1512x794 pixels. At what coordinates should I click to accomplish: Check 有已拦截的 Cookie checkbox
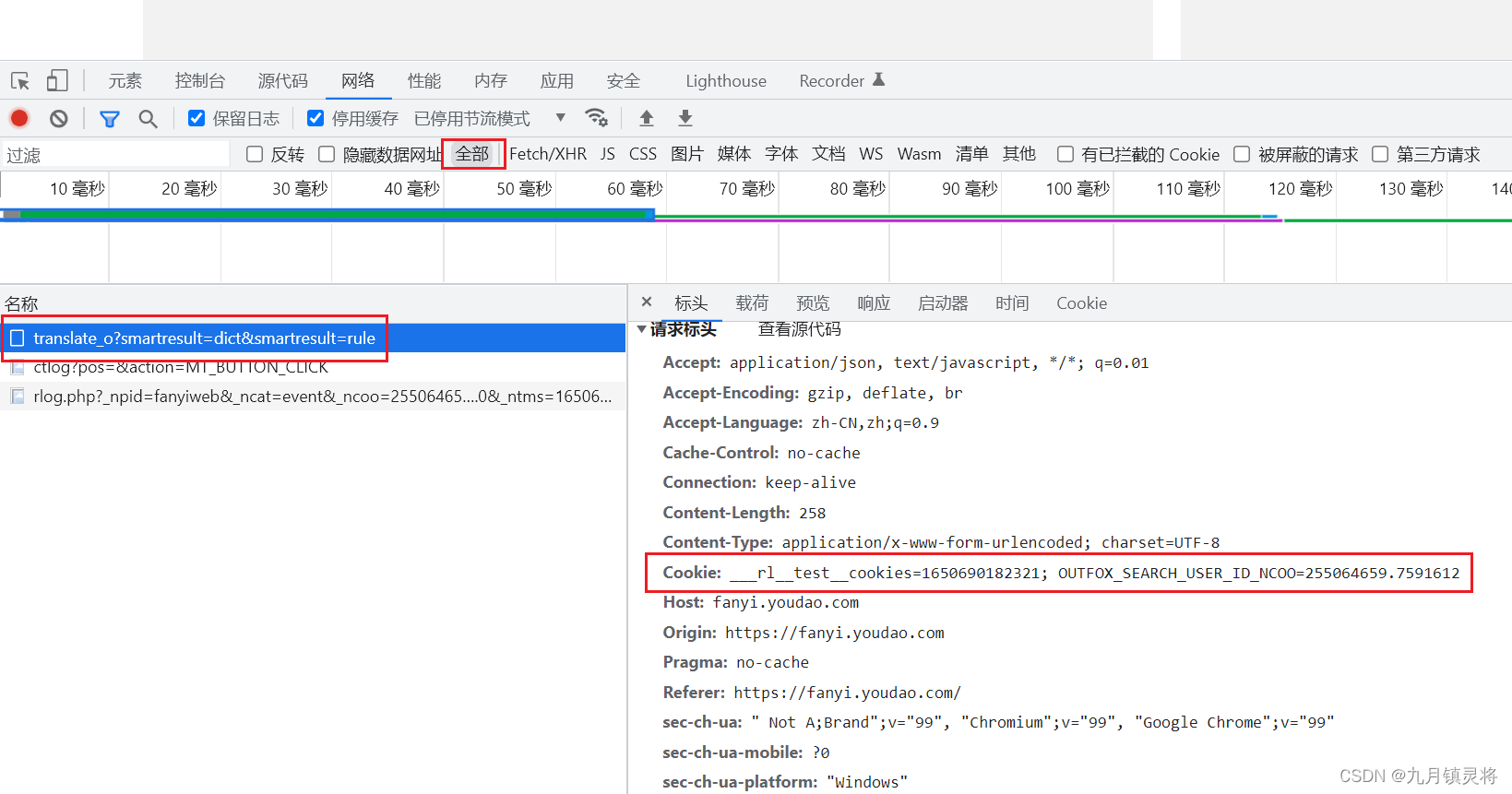pyautogui.click(x=1066, y=154)
